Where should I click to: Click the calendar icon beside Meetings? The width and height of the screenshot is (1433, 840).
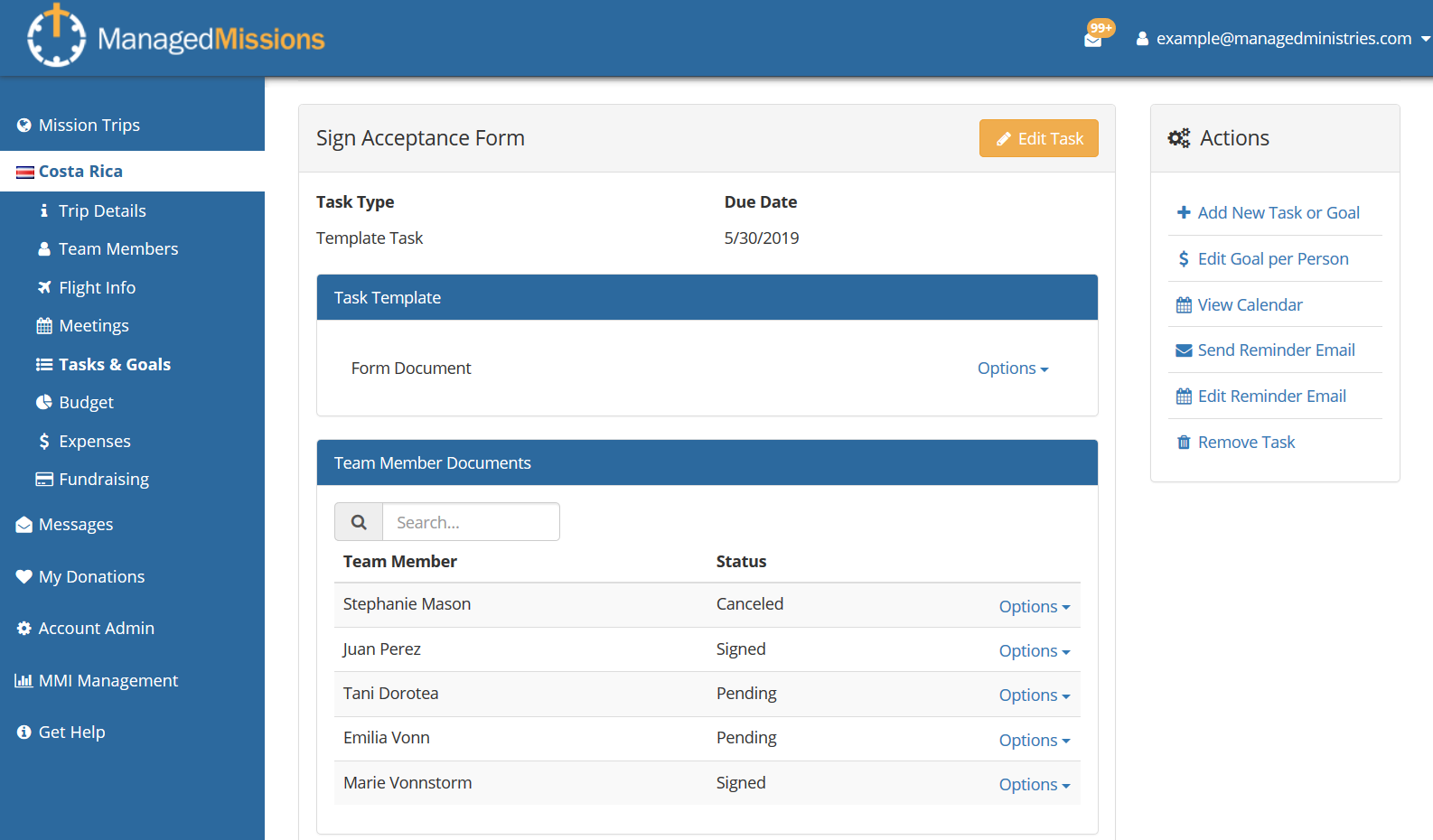43,325
